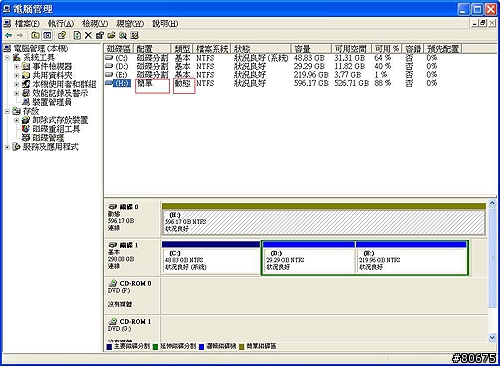
Task: Select 本機使用者和群組 in the tree
Action: point(64,85)
